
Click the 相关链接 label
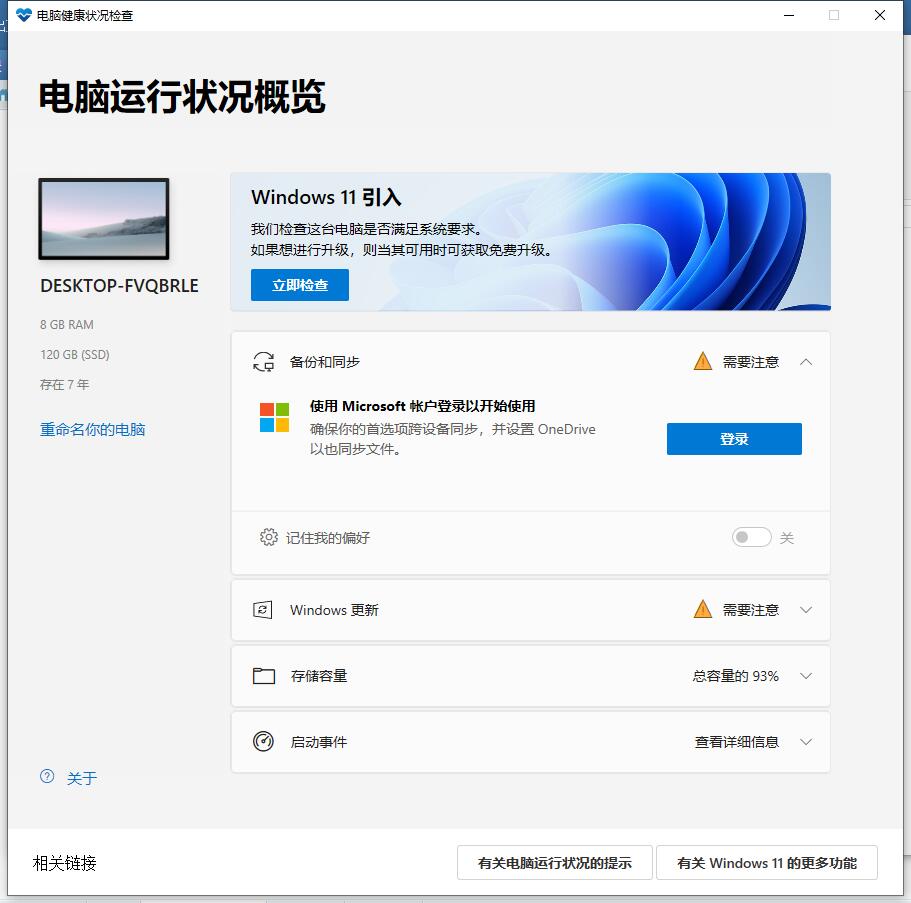coord(64,863)
